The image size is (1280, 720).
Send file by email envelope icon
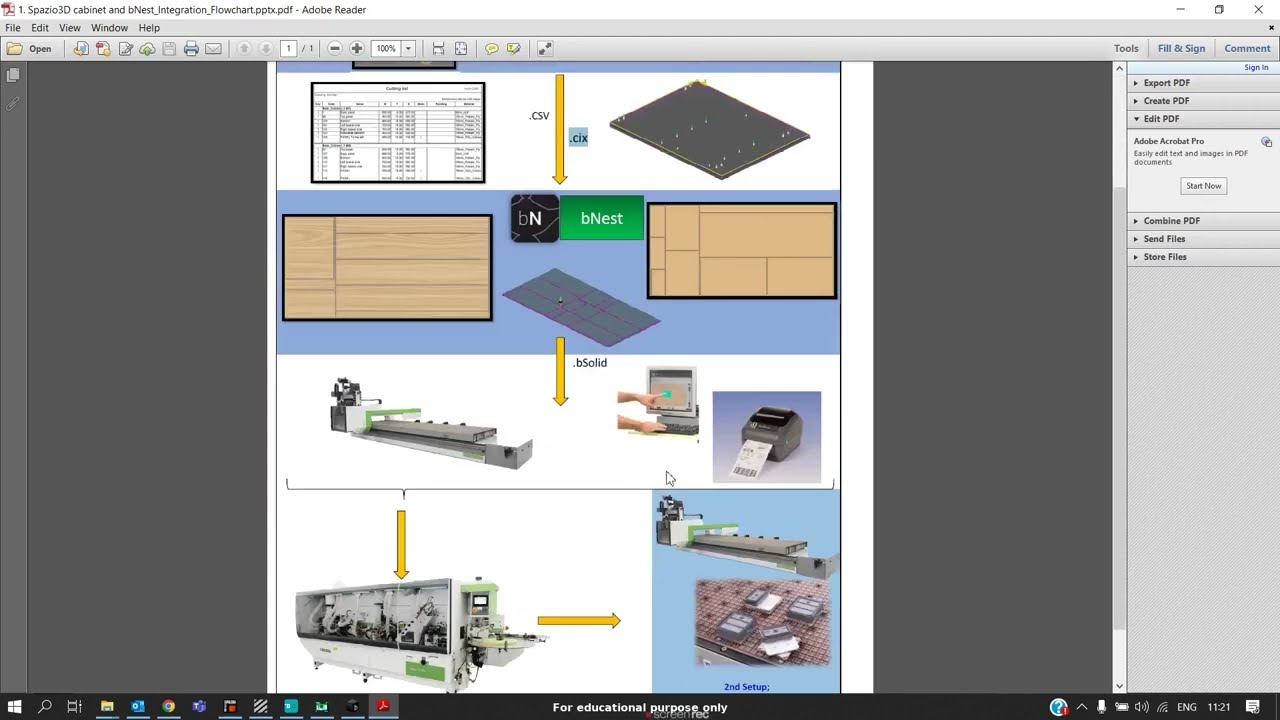point(213,48)
